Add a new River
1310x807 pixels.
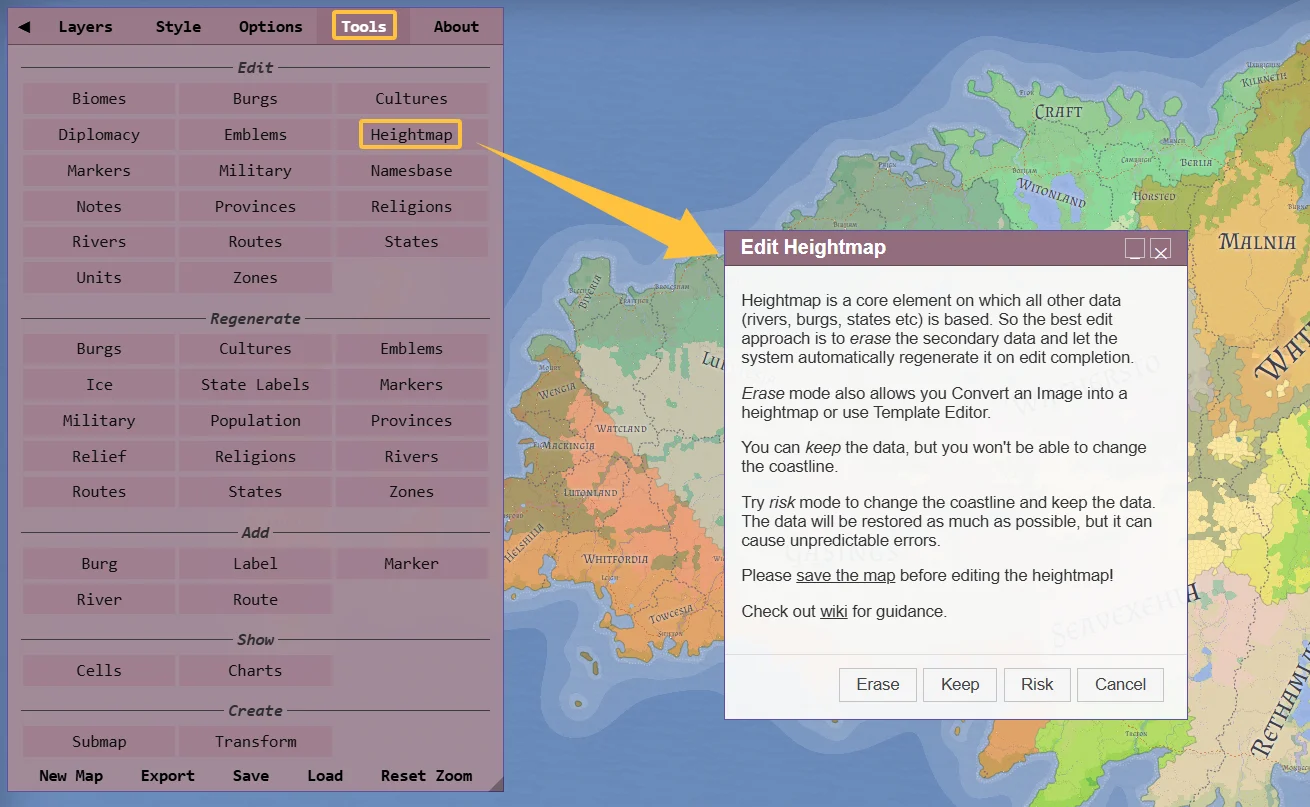[99, 600]
